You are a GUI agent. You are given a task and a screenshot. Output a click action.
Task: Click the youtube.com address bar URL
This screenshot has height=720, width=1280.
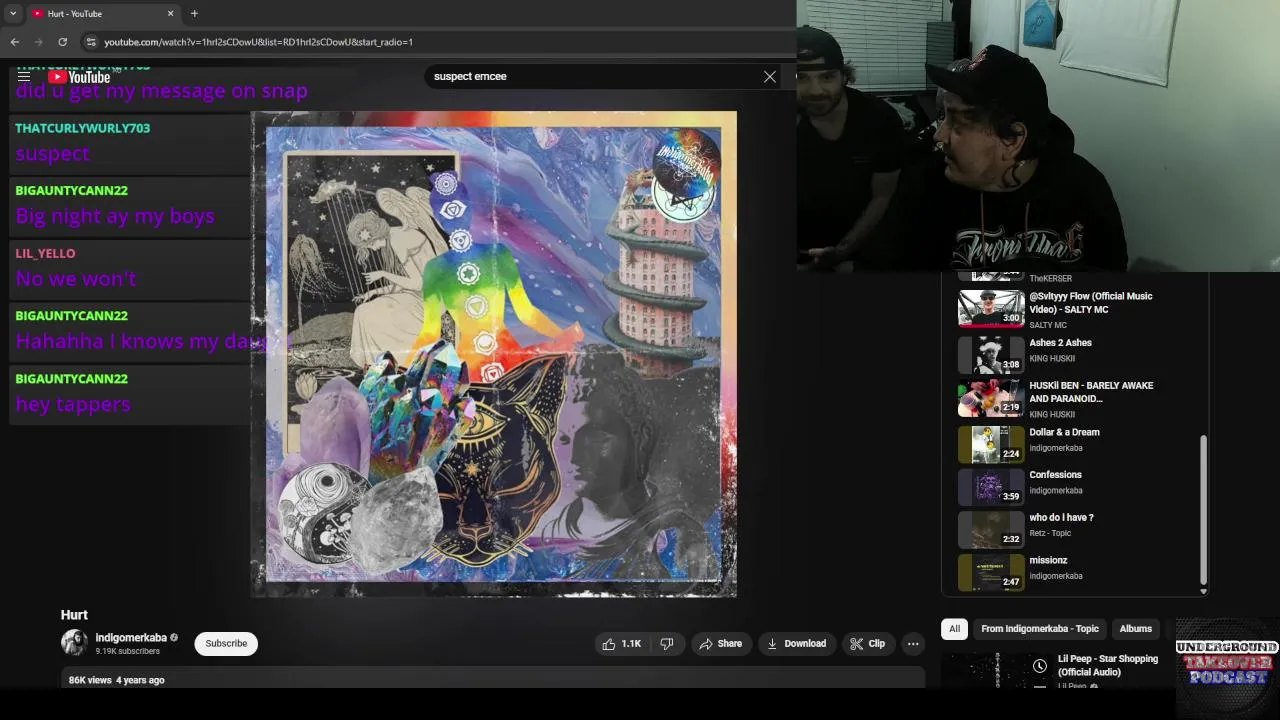click(x=258, y=42)
